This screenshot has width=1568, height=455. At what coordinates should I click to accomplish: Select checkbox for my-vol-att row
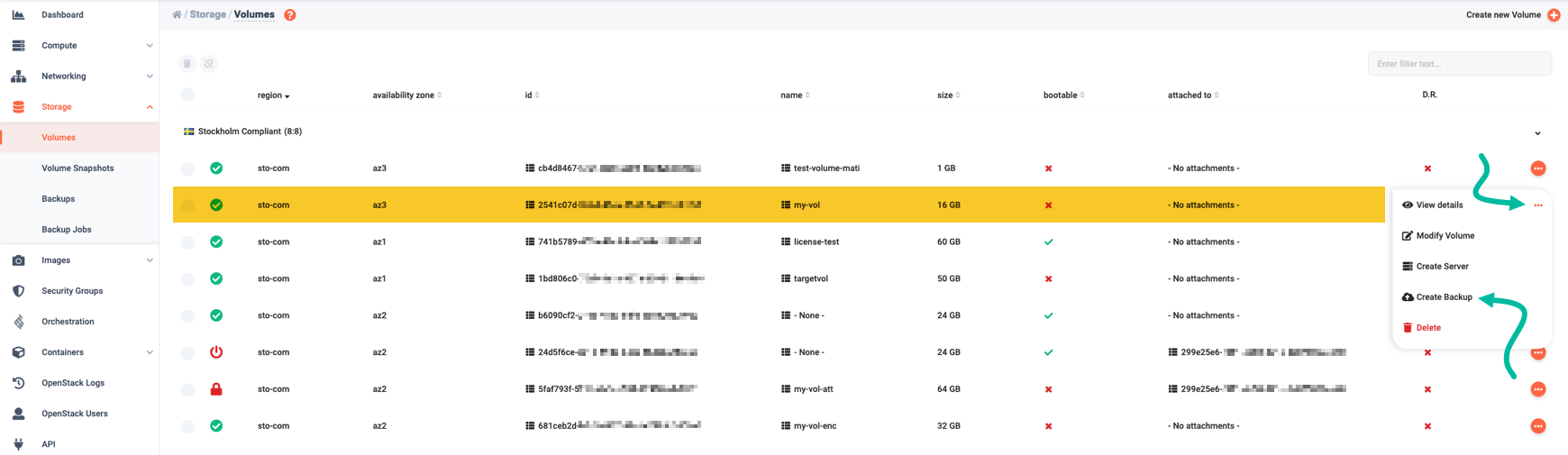187,389
